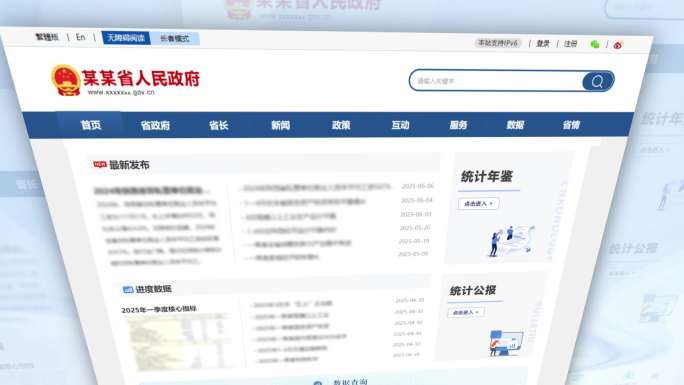Click the red new badge beside 最新发布
Viewport: 684px width, 385px height.
coord(100,164)
